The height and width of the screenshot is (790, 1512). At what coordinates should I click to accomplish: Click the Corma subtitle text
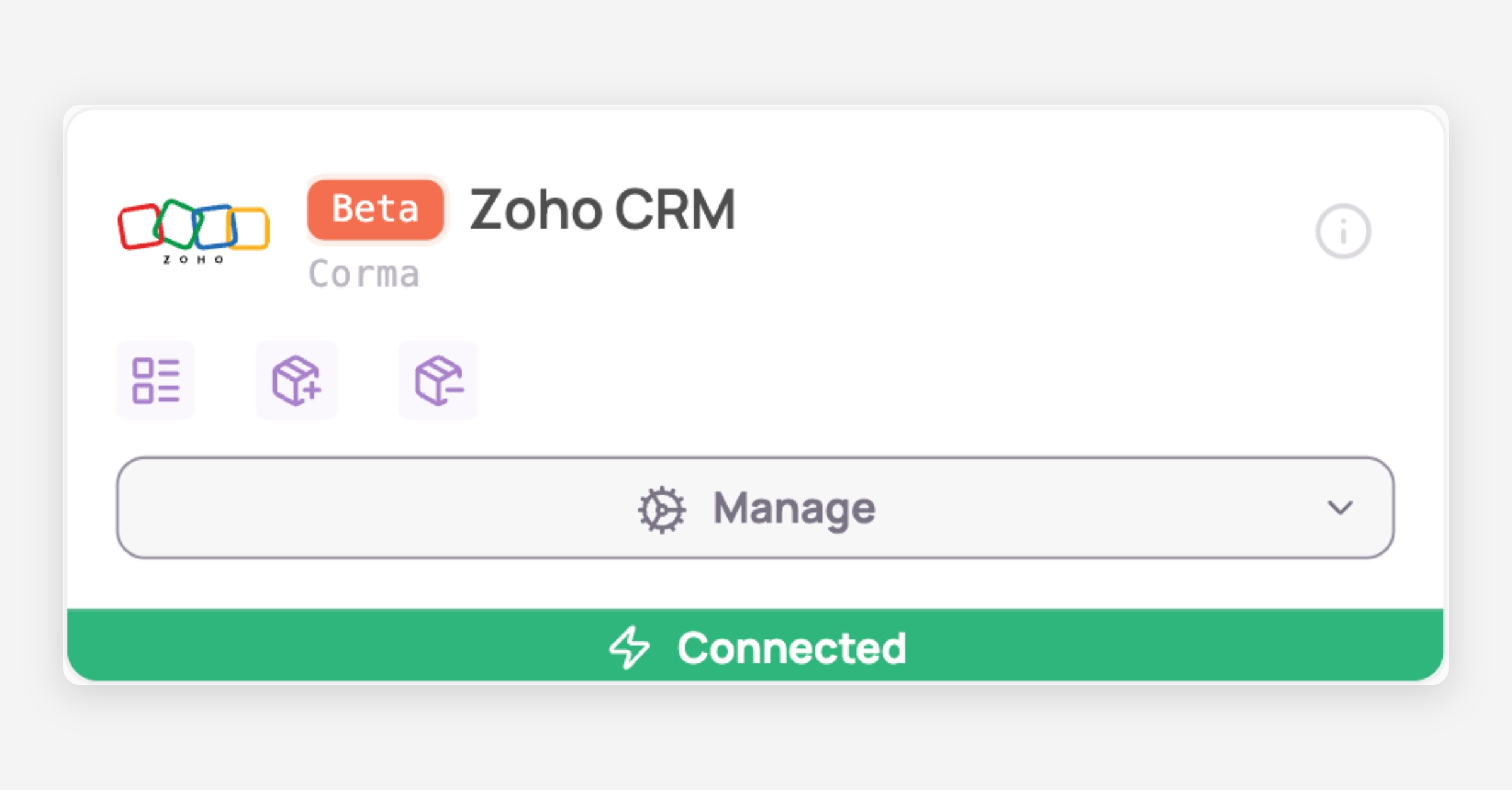pyautogui.click(x=364, y=274)
